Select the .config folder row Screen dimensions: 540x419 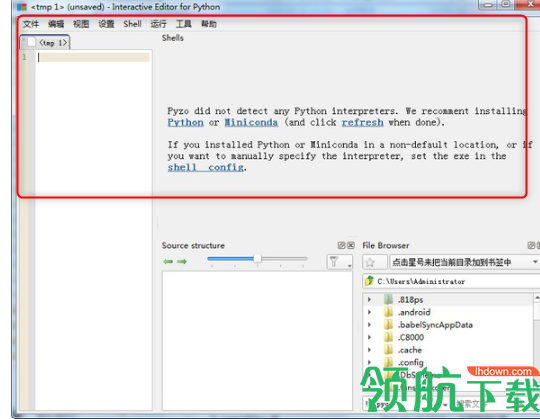coord(448,362)
